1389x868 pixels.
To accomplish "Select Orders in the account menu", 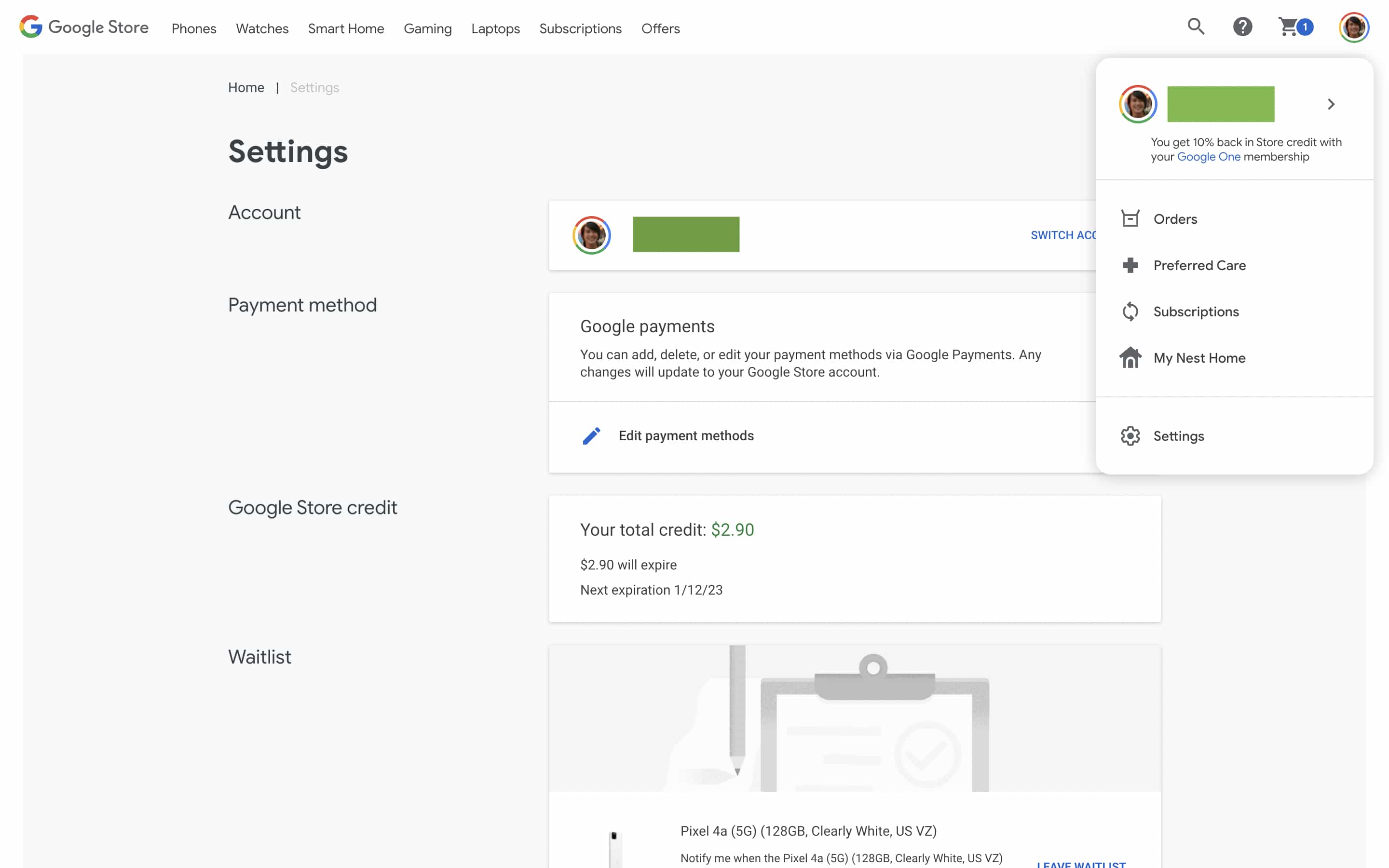I will click(1175, 219).
